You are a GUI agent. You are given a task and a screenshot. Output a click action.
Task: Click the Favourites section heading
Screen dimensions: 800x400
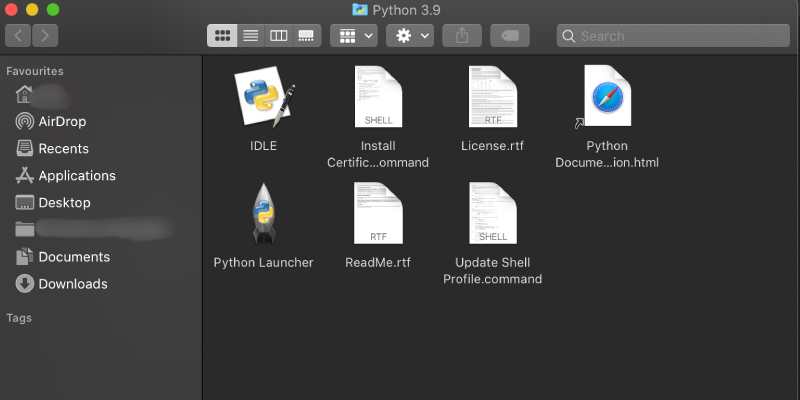pyautogui.click(x=35, y=71)
